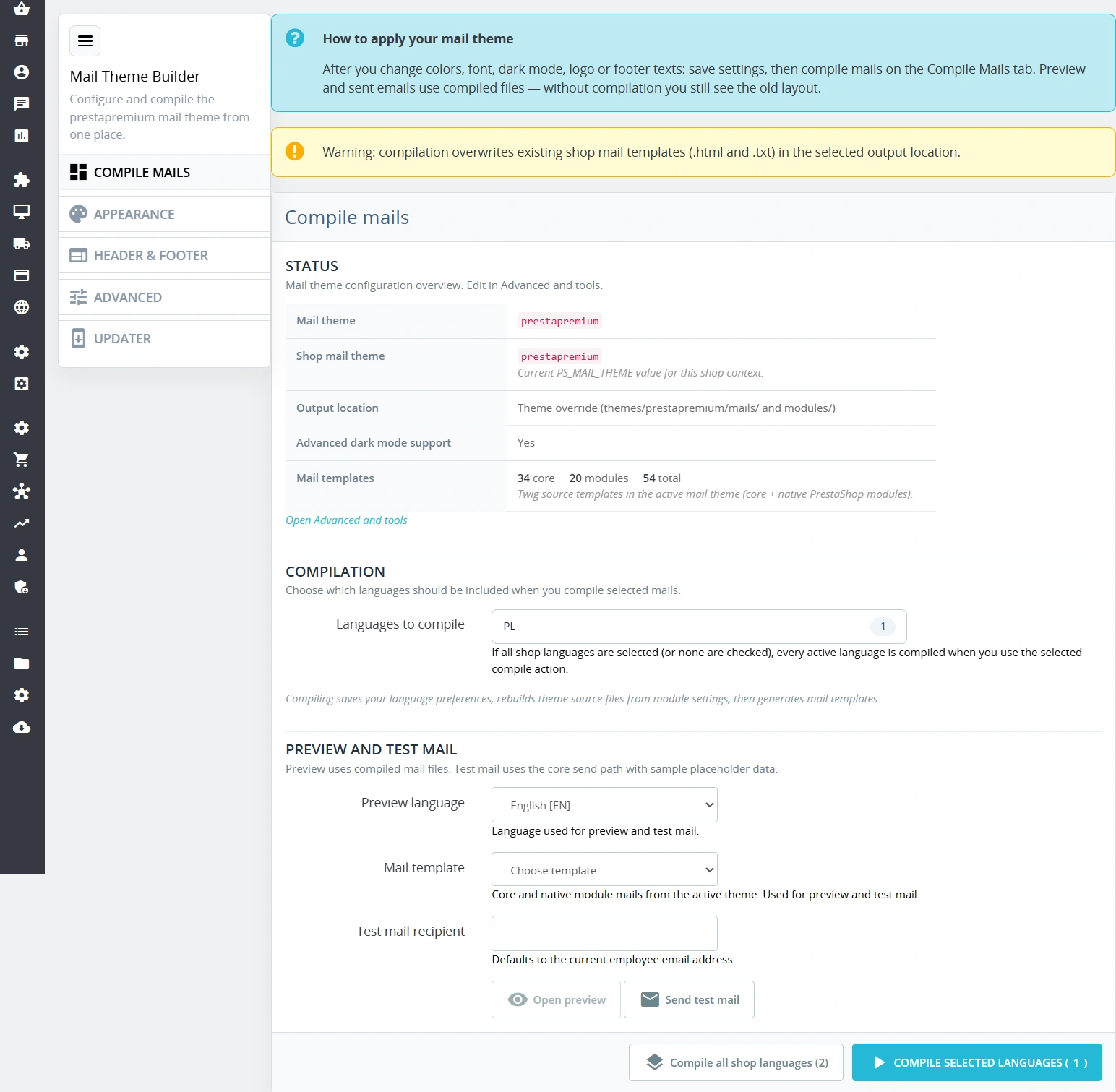Follow the 'Open Advanced and tools' link
1116x1092 pixels.
(346, 520)
